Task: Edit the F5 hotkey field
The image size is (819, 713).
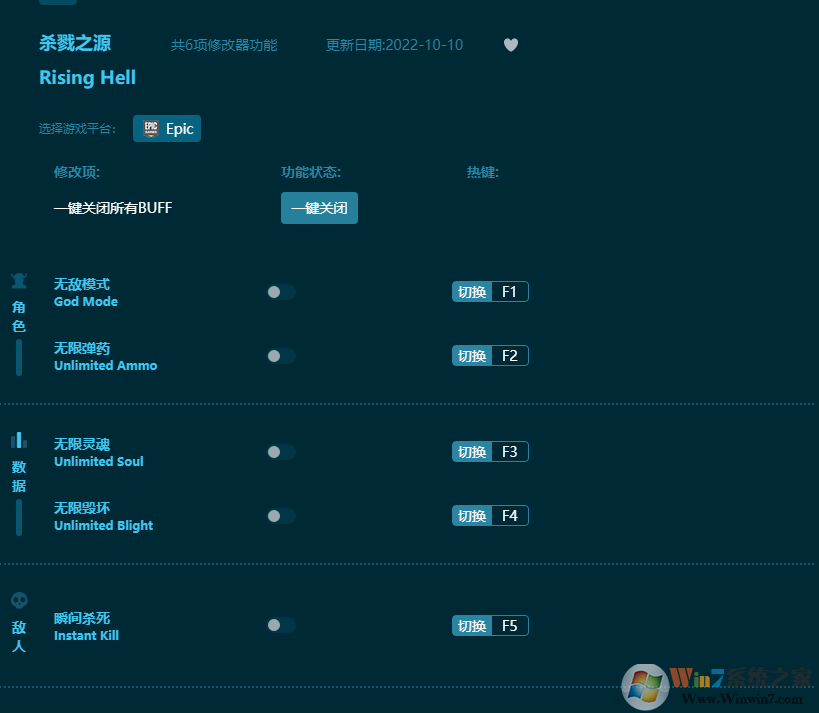Action: pos(510,626)
